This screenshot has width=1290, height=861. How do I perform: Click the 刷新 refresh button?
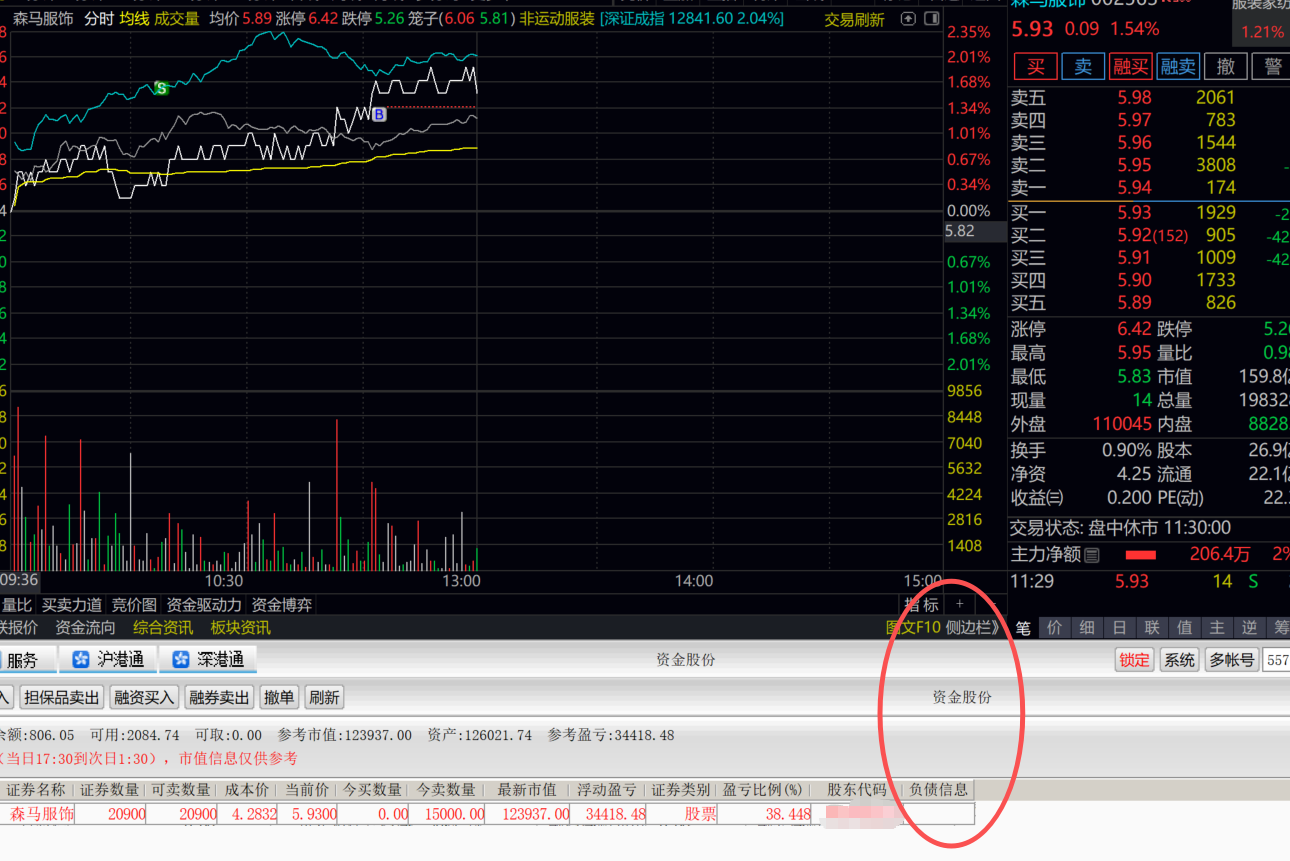coord(323,697)
